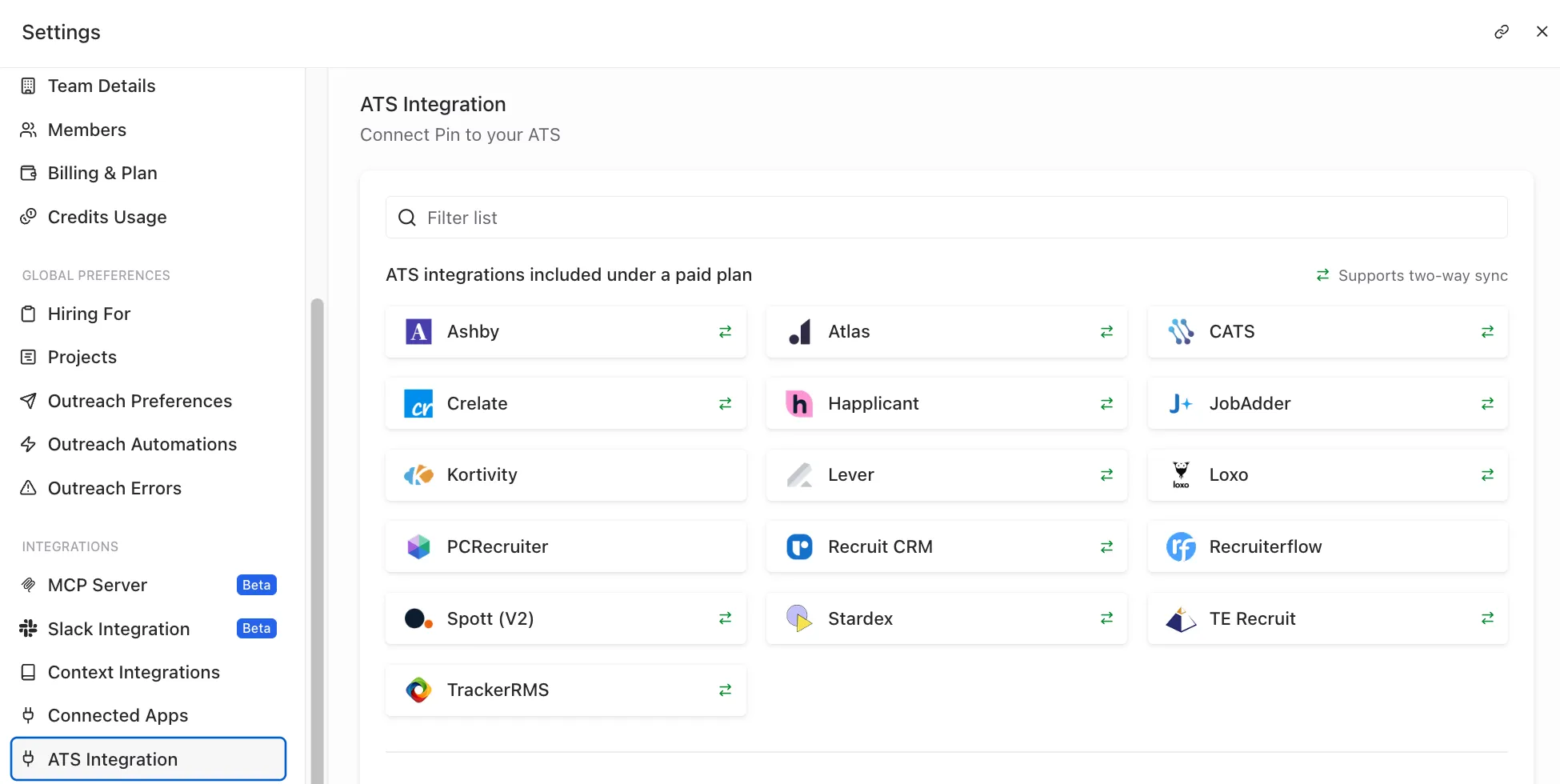This screenshot has height=784, width=1560.
Task: Select ATS Integration sidebar item
Action: point(149,759)
